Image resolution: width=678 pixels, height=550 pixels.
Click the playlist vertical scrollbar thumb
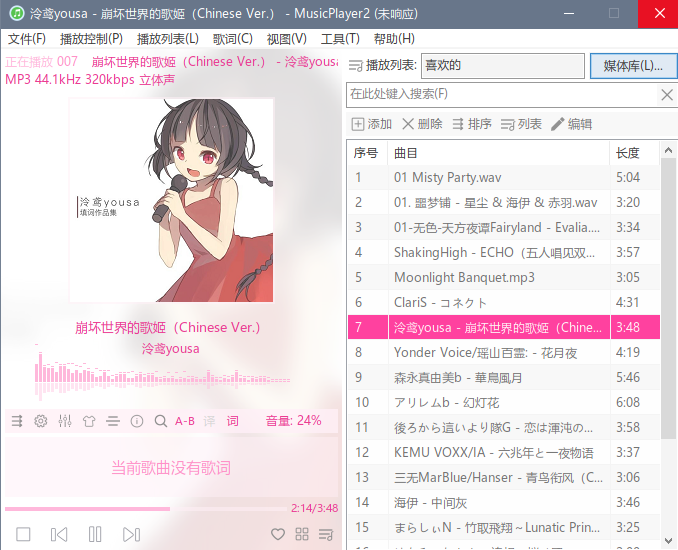(x=668, y=299)
